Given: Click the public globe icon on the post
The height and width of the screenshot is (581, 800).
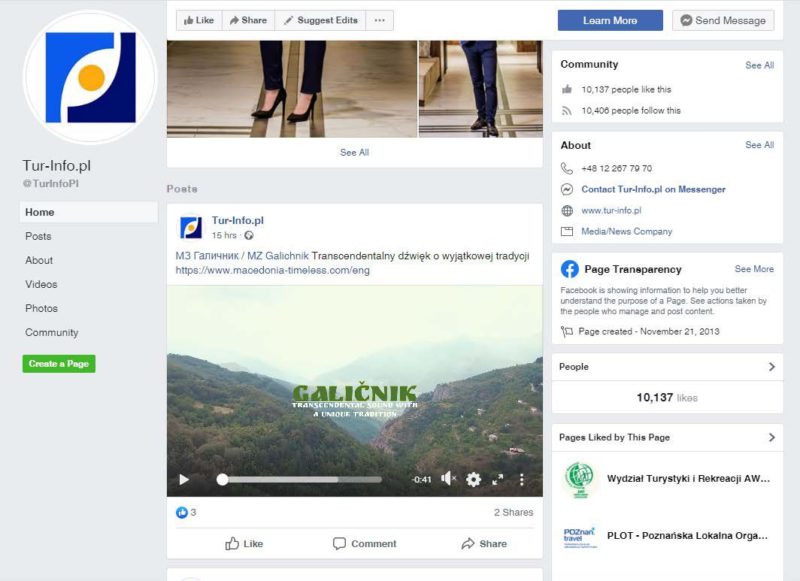Looking at the screenshot, I should click(x=249, y=235).
